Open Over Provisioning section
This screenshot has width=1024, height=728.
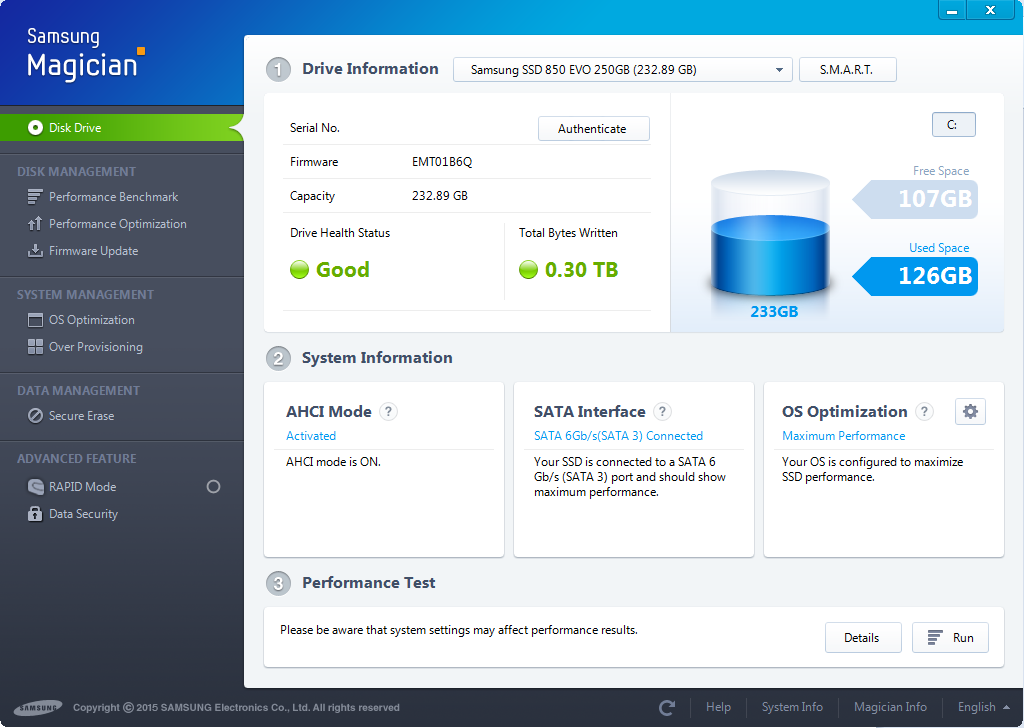pos(95,347)
